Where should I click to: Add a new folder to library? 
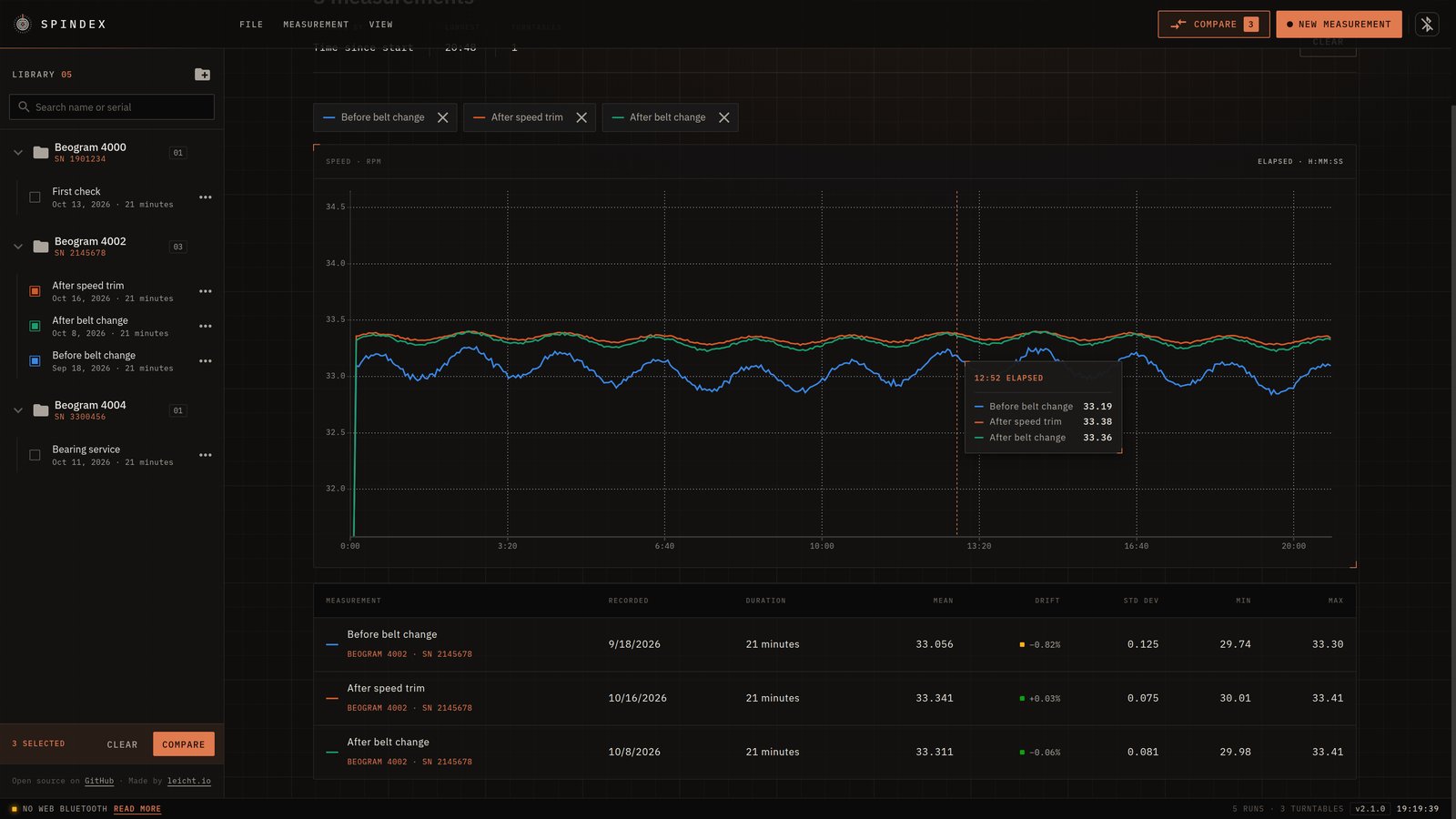[202, 75]
